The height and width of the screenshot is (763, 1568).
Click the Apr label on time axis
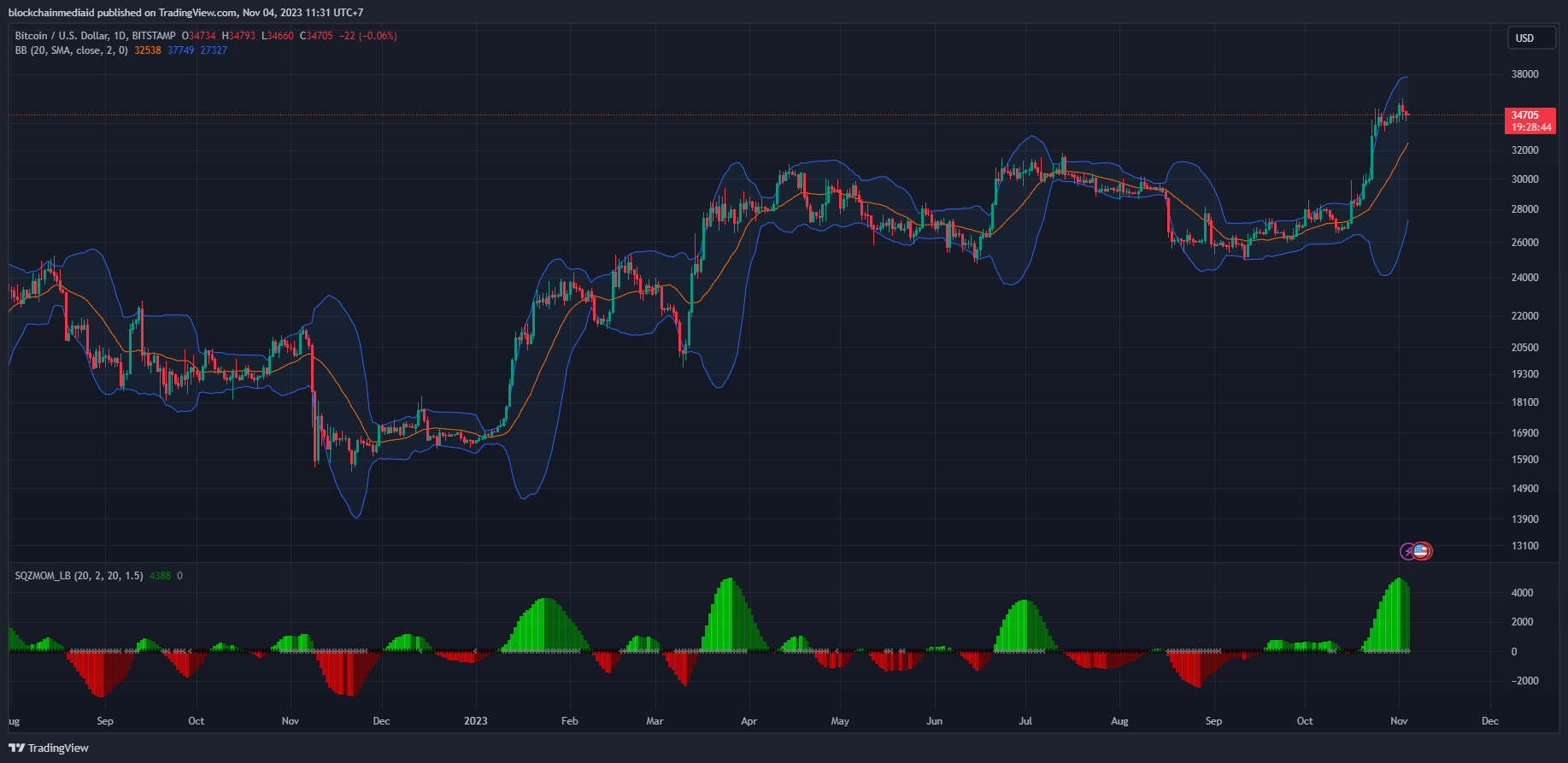tap(749, 721)
